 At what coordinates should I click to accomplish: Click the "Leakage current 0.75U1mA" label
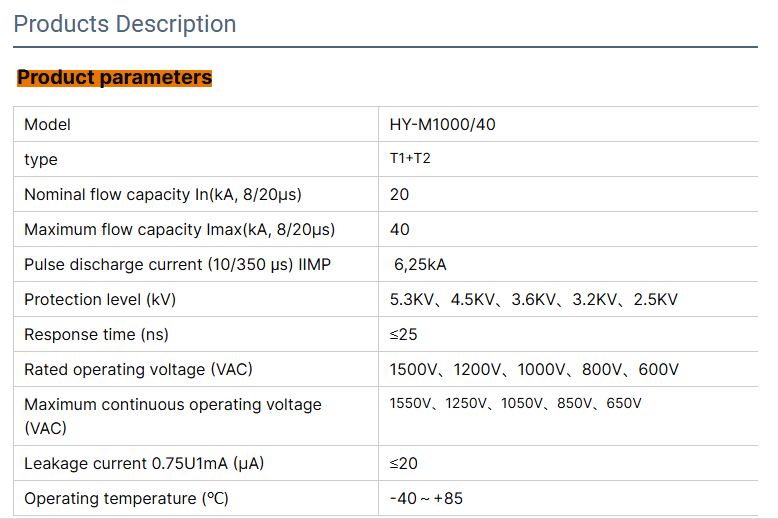pos(144,463)
